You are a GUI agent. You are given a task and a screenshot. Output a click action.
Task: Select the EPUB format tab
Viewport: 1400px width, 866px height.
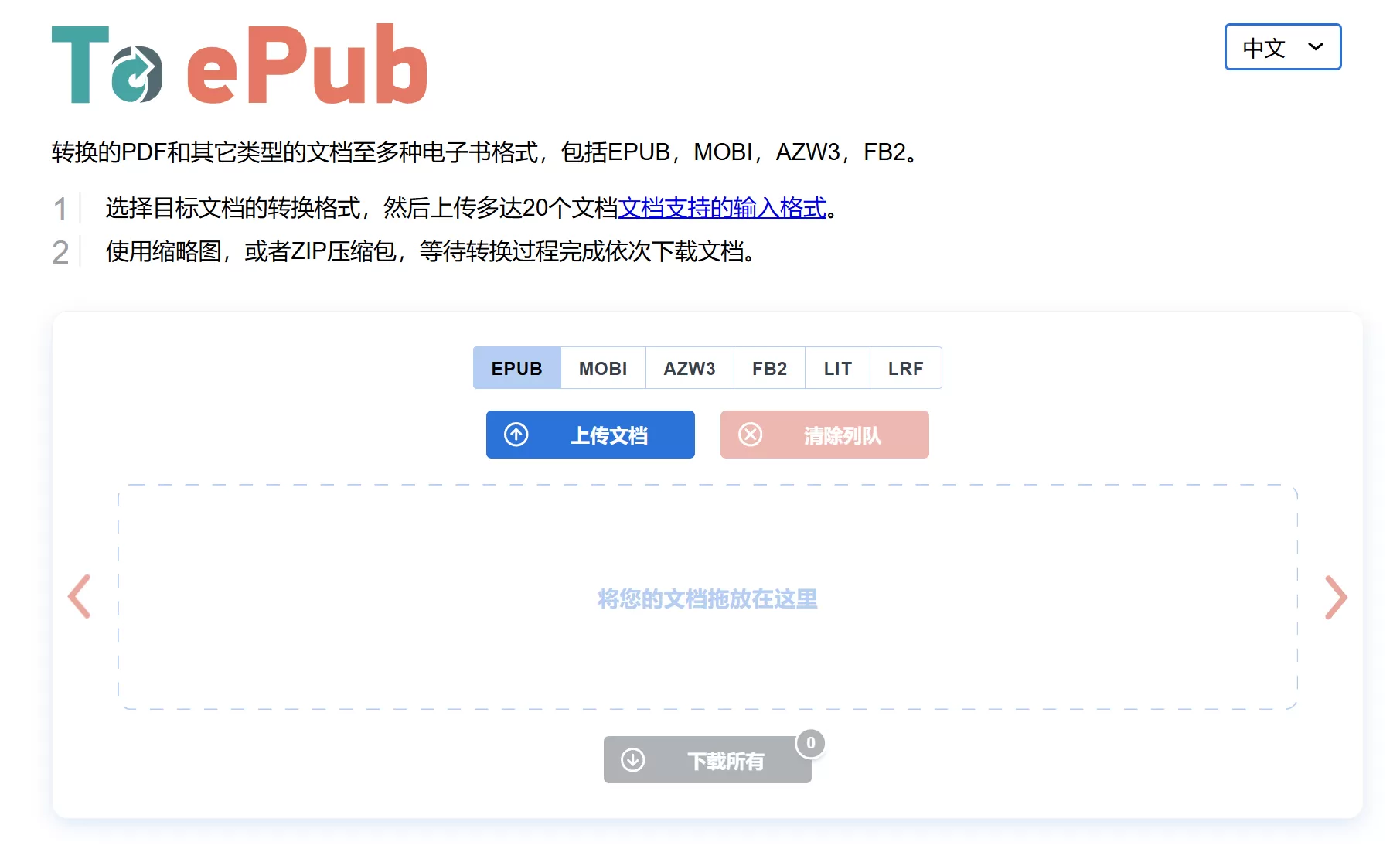point(516,369)
